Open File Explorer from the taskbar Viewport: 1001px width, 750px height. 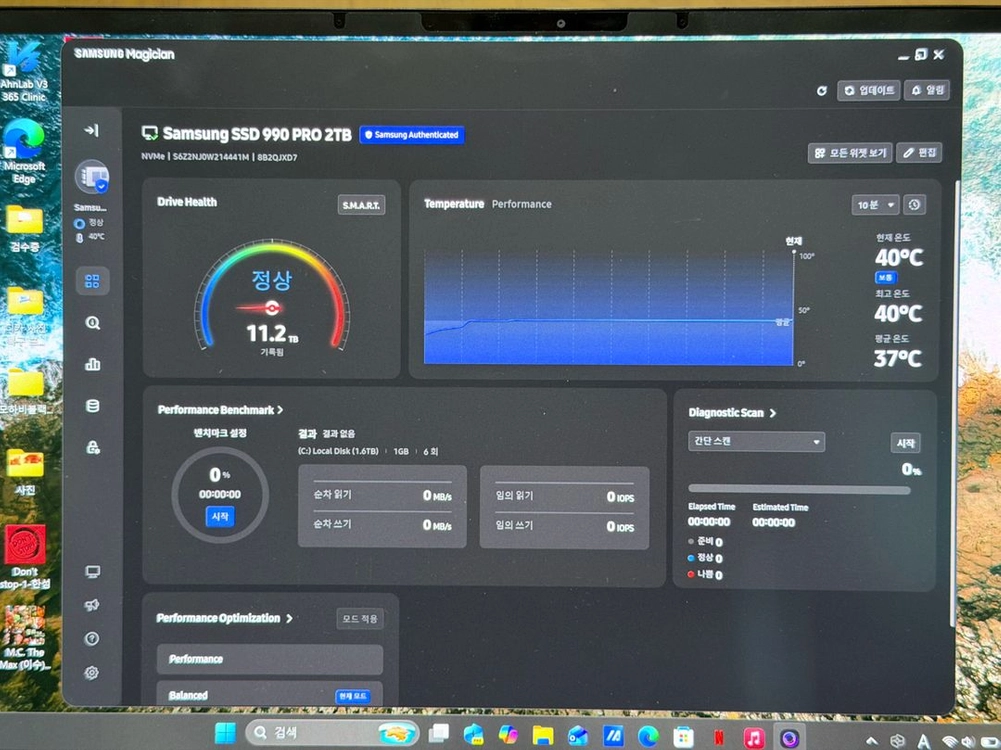543,735
